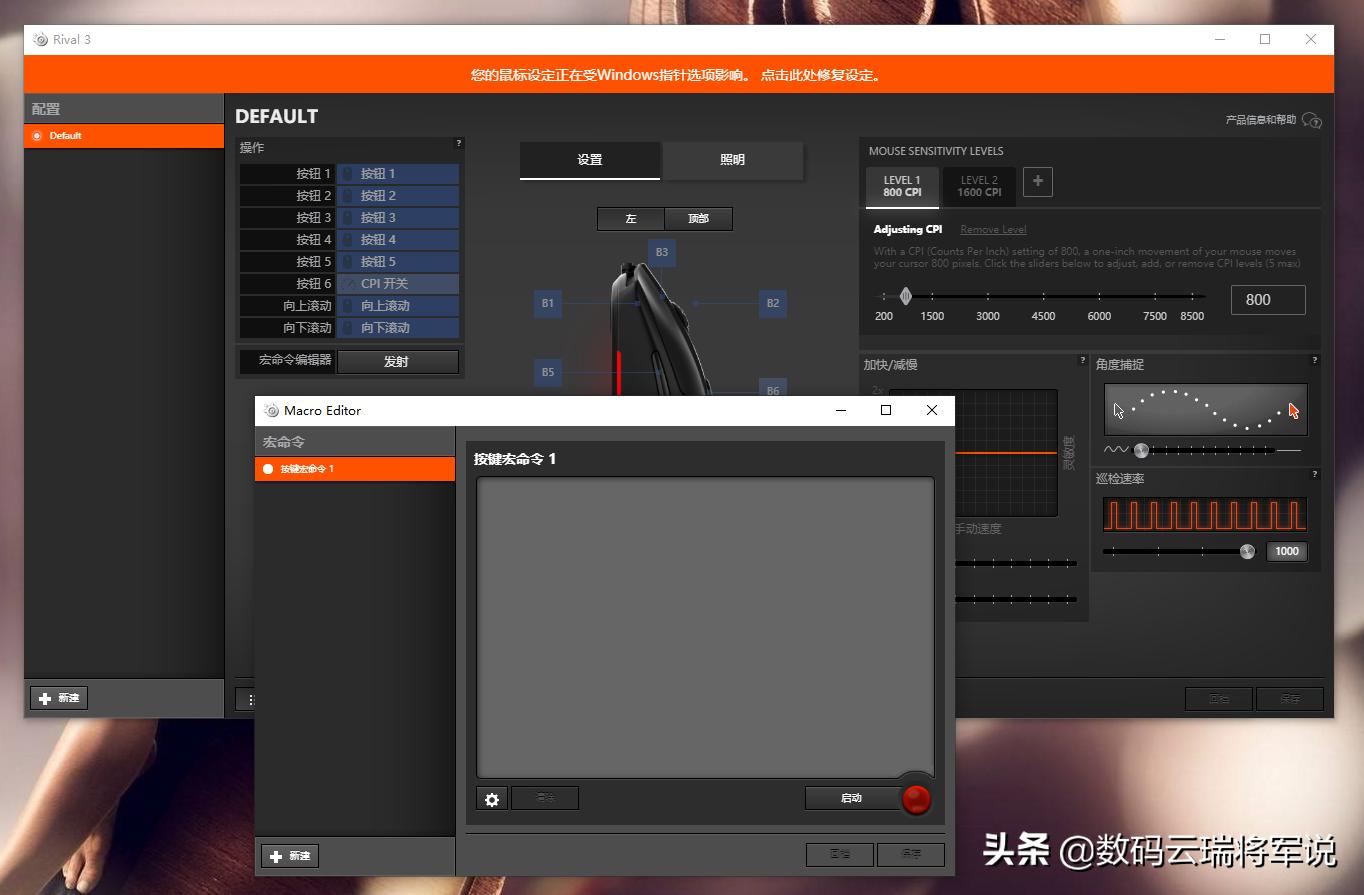This screenshot has width=1364, height=895.
Task: Click the red record button in Macro Editor
Action: pyautogui.click(x=916, y=798)
